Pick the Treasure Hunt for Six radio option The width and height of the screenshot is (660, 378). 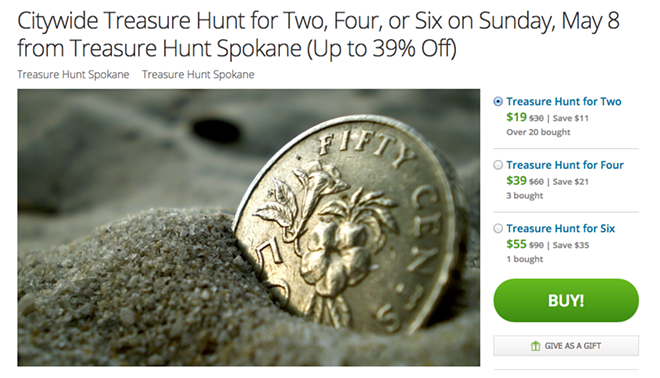[498, 229]
